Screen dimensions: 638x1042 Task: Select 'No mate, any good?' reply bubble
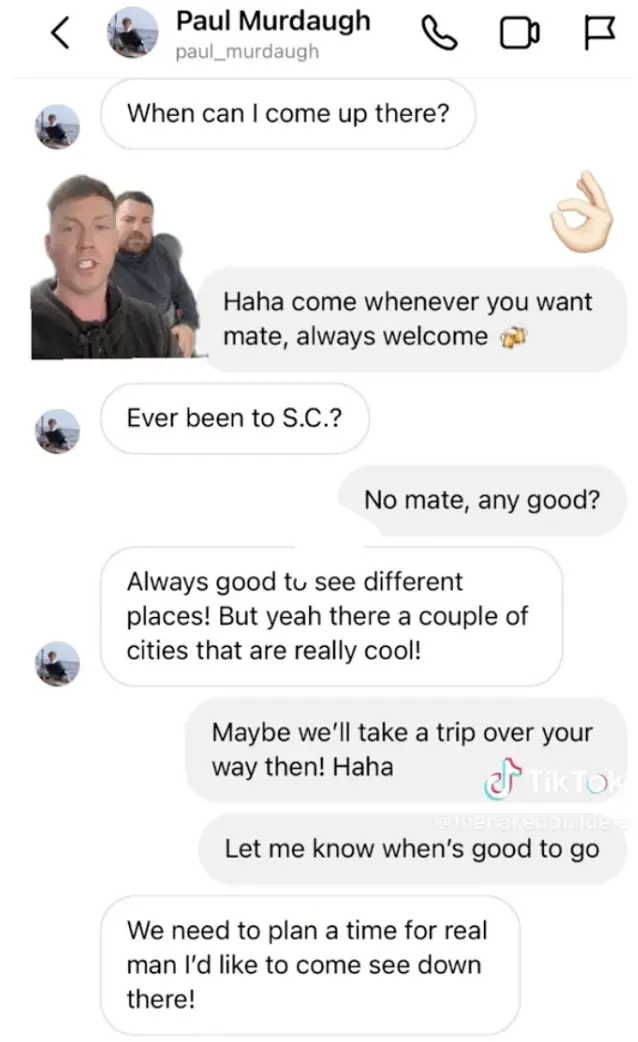pos(482,500)
